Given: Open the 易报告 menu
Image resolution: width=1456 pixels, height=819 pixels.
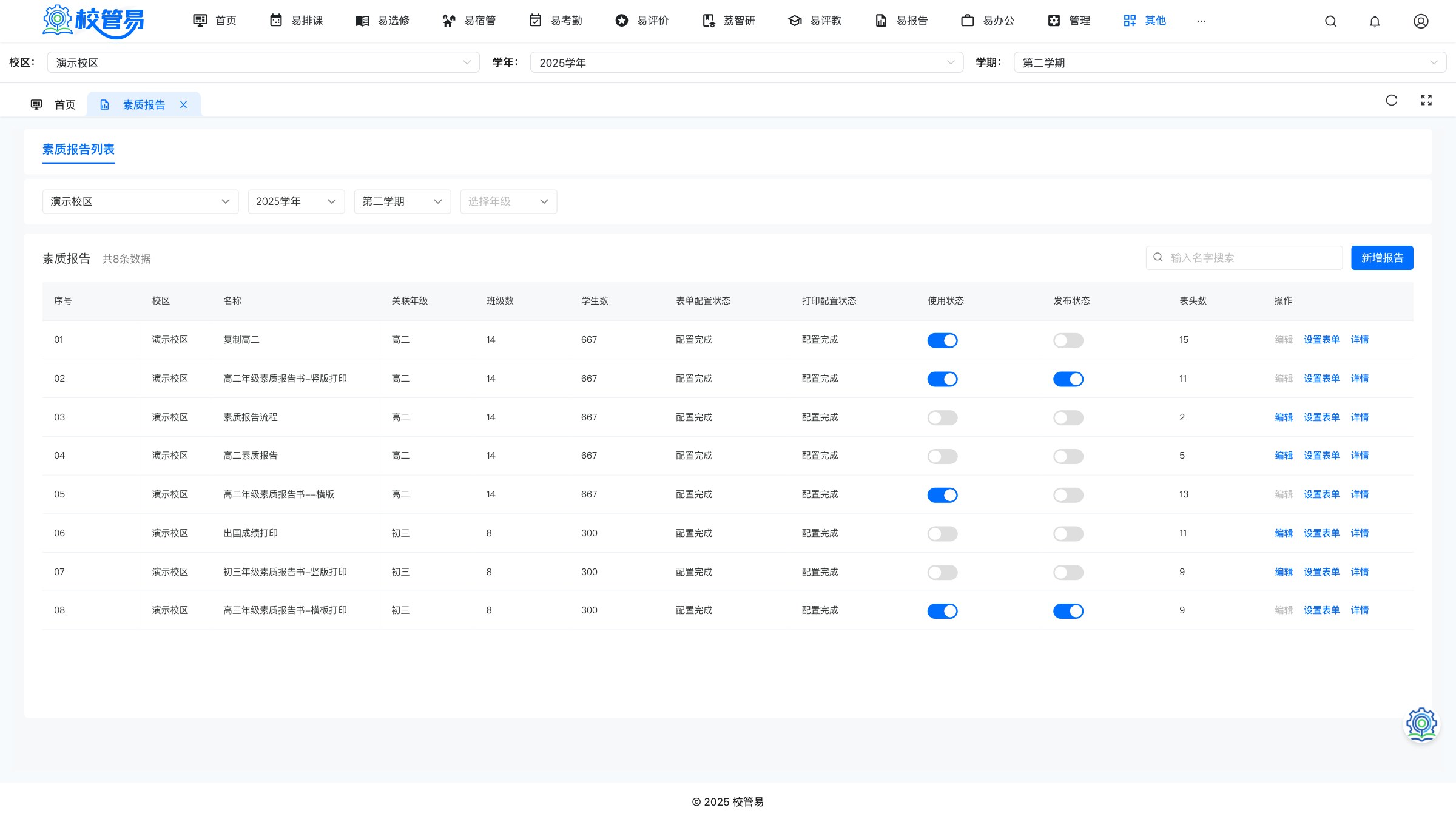Looking at the screenshot, I should tap(902, 21).
